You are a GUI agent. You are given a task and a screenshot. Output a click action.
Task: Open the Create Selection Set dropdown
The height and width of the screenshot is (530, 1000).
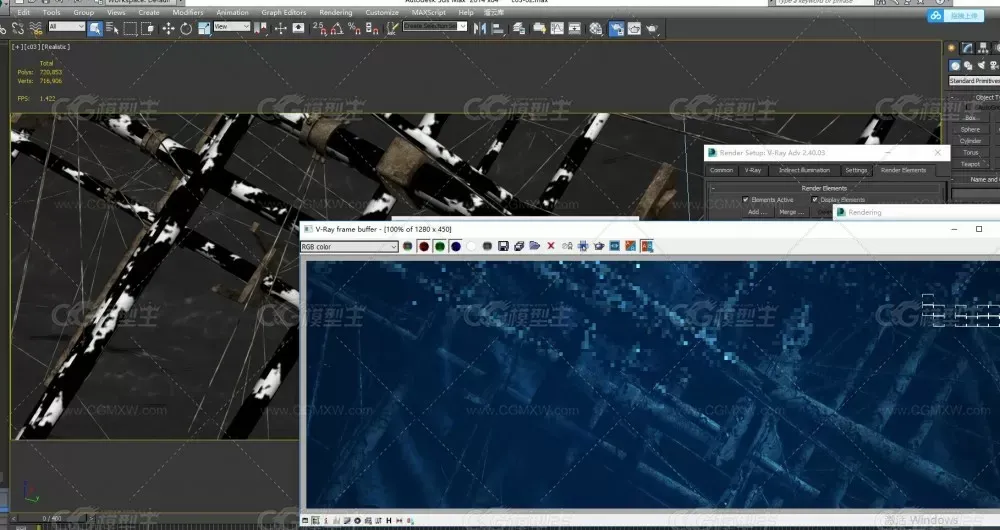pos(435,26)
